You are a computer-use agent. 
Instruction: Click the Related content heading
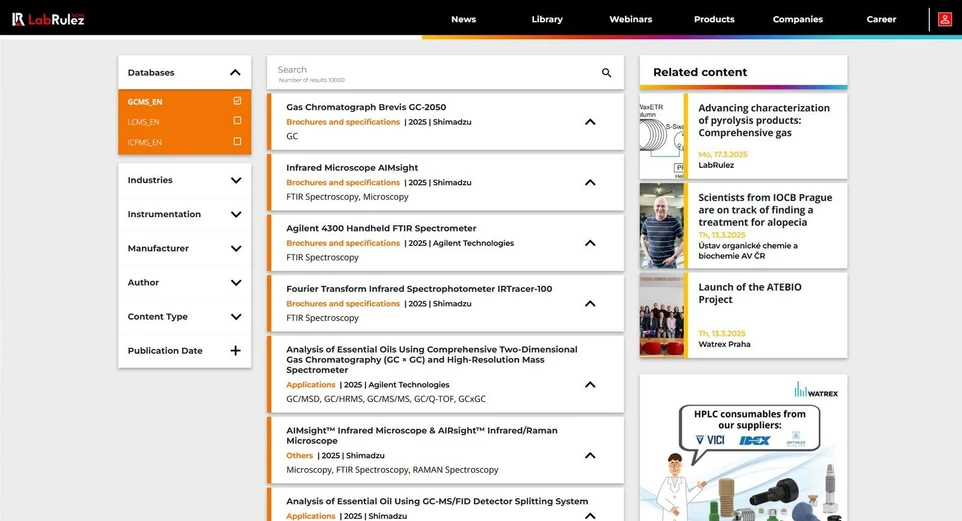[x=700, y=72]
